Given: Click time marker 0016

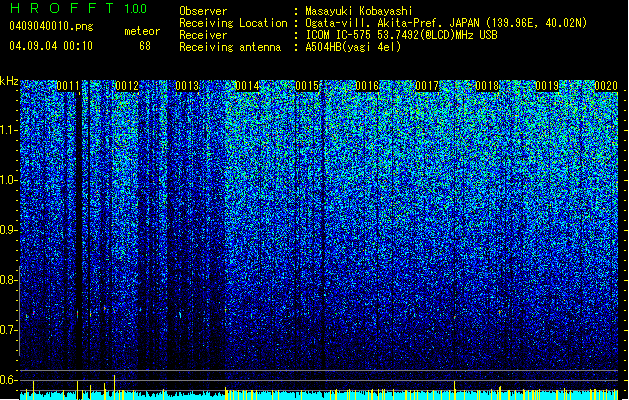Looking at the screenshot, I should click(x=367, y=86).
